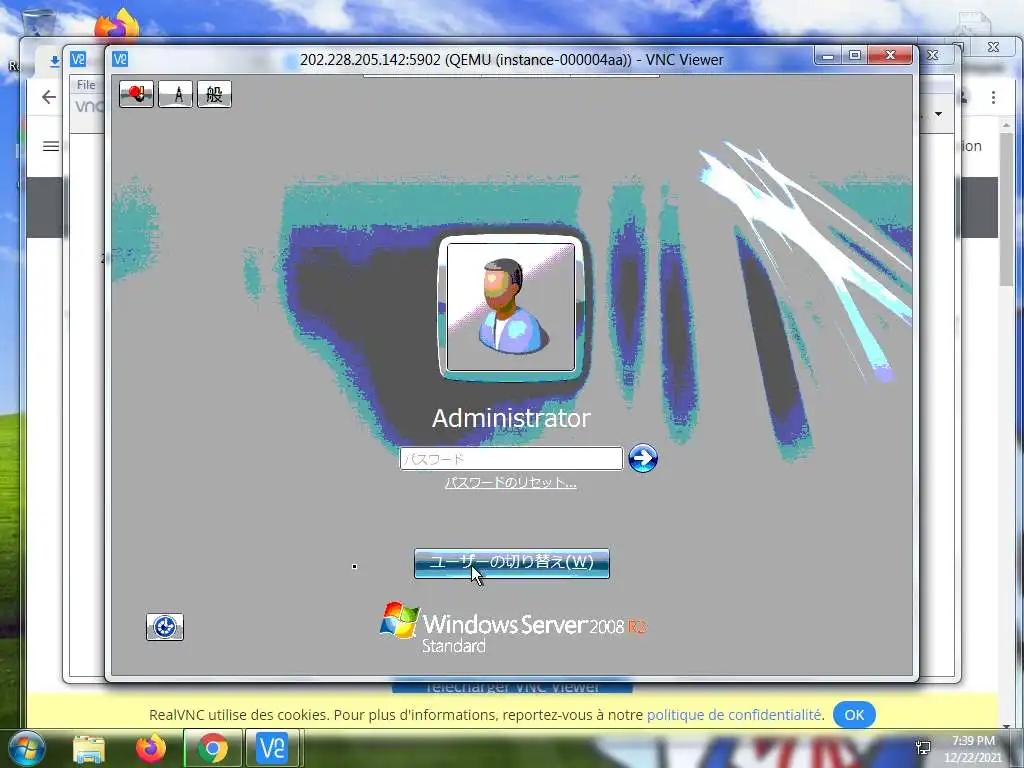Expand the dropdown arrow in background window
The height and width of the screenshot is (768, 1024).
(938, 114)
